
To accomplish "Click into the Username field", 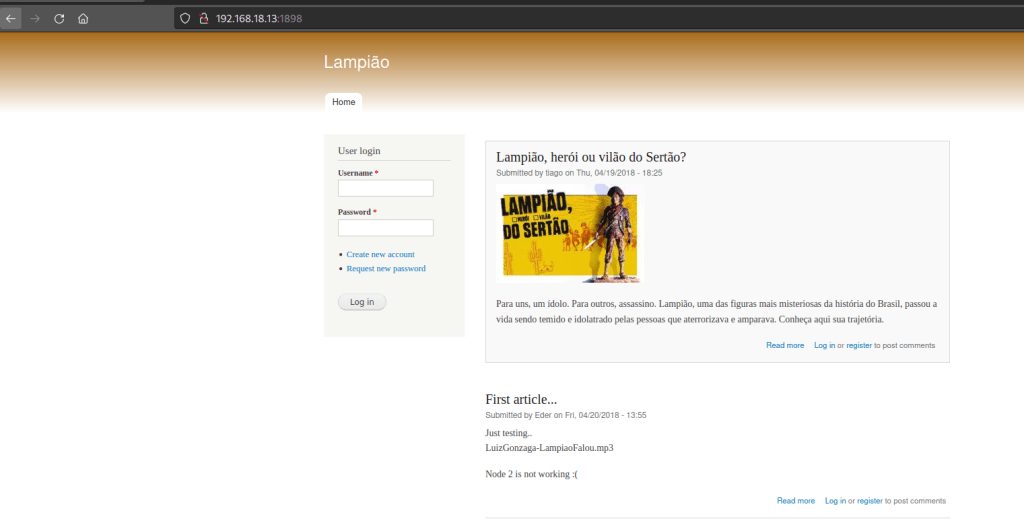I will (x=385, y=188).
